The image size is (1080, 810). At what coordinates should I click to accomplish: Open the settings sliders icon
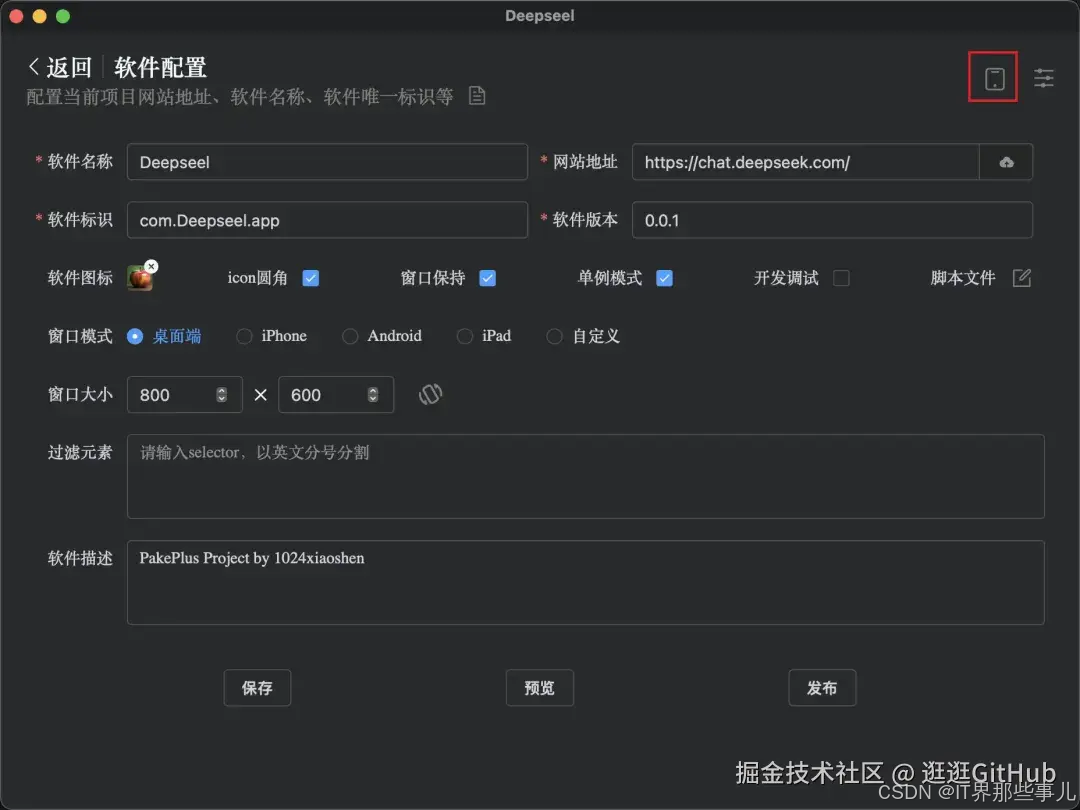pyautogui.click(x=1043, y=78)
